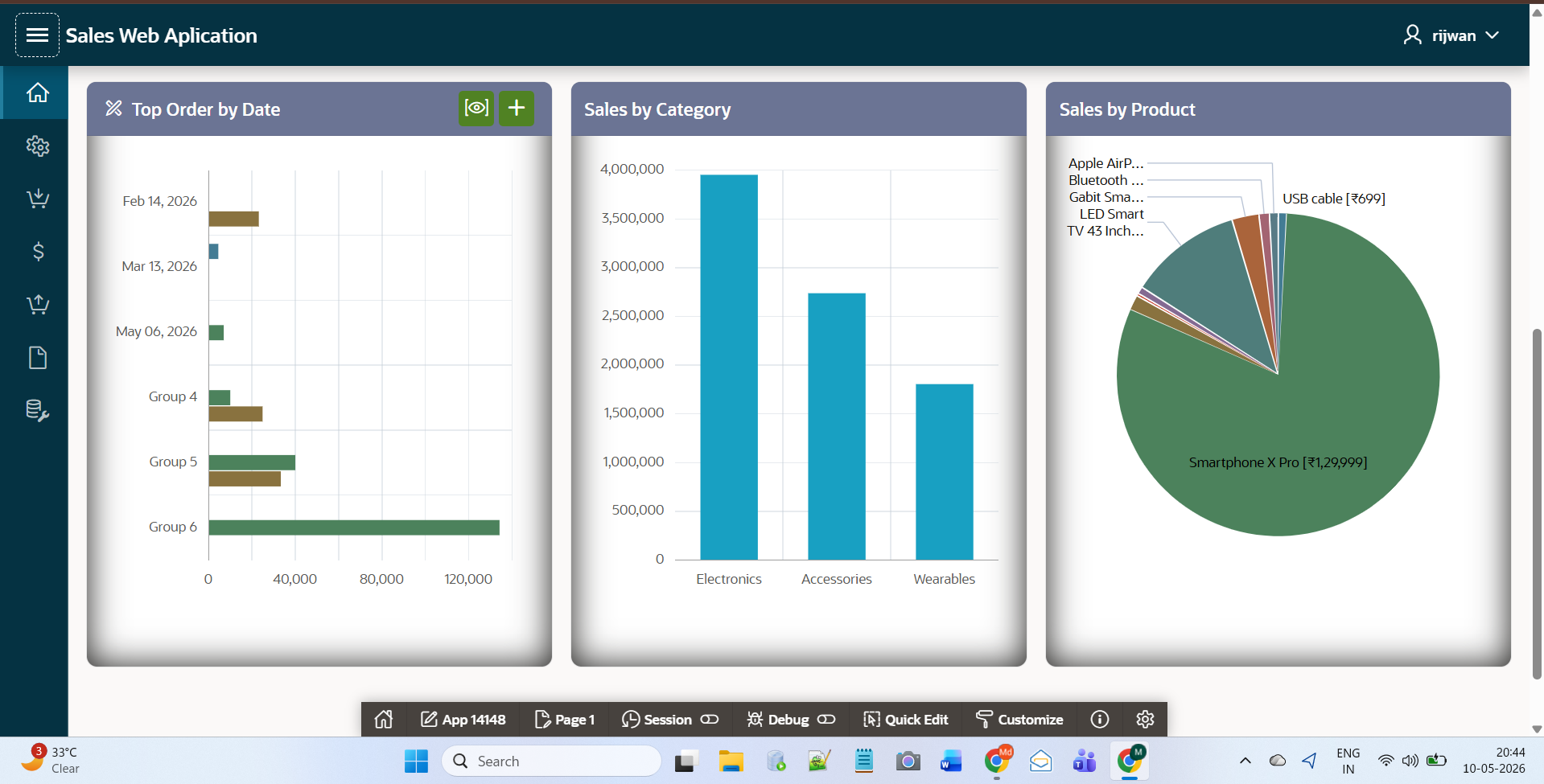Click the green plus add button
The image size is (1544, 784).
pyautogui.click(x=517, y=108)
